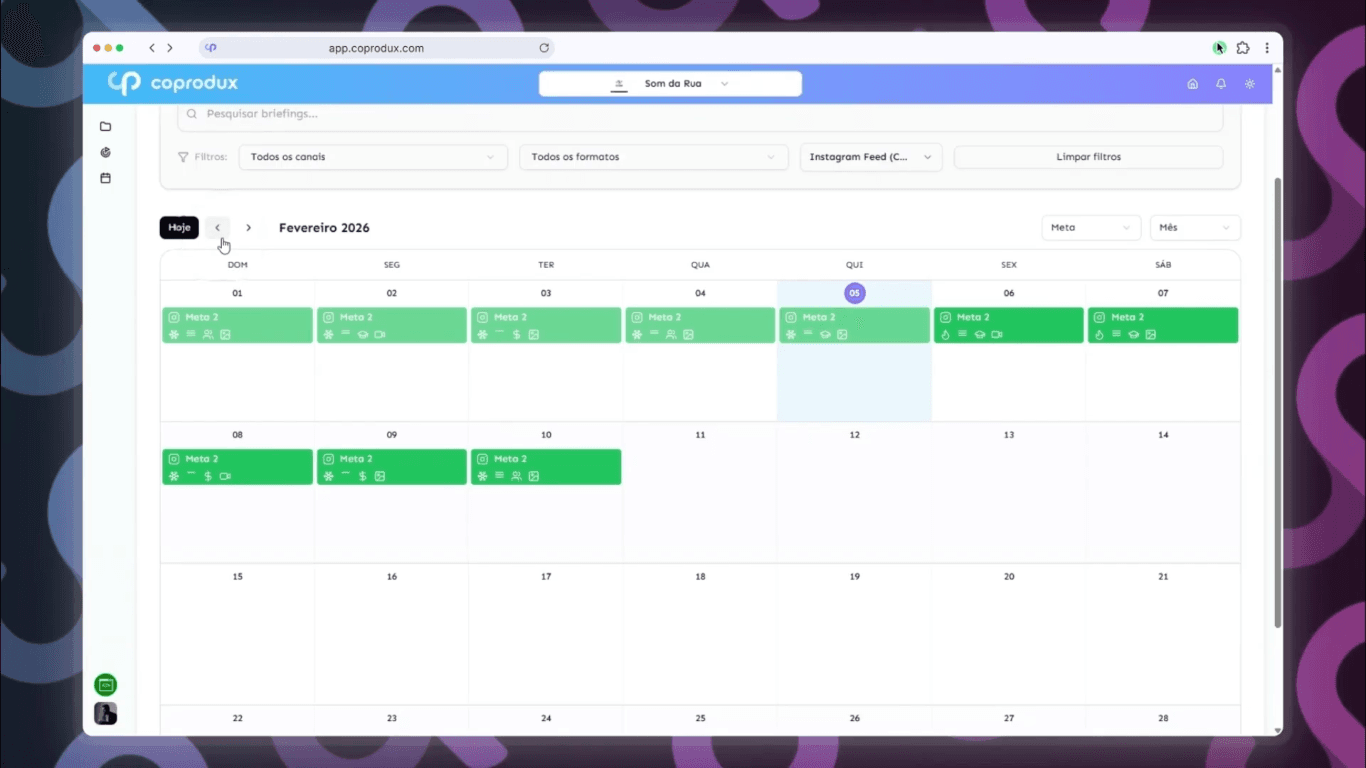1366x768 pixels.
Task: Click the home icon in top header
Action: pyautogui.click(x=1192, y=84)
